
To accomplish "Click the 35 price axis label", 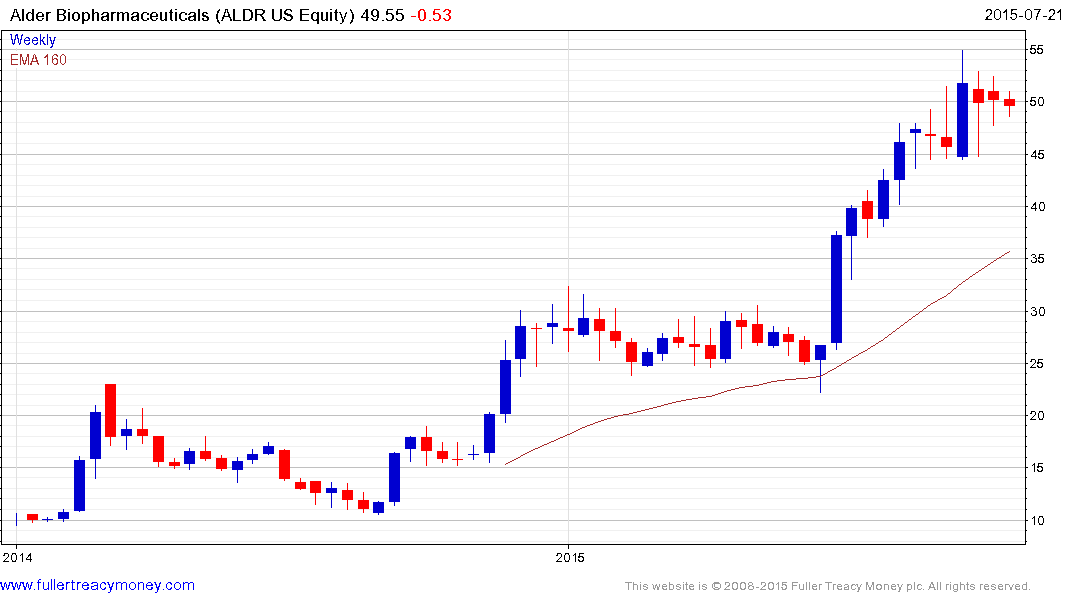I will 1037,259.
